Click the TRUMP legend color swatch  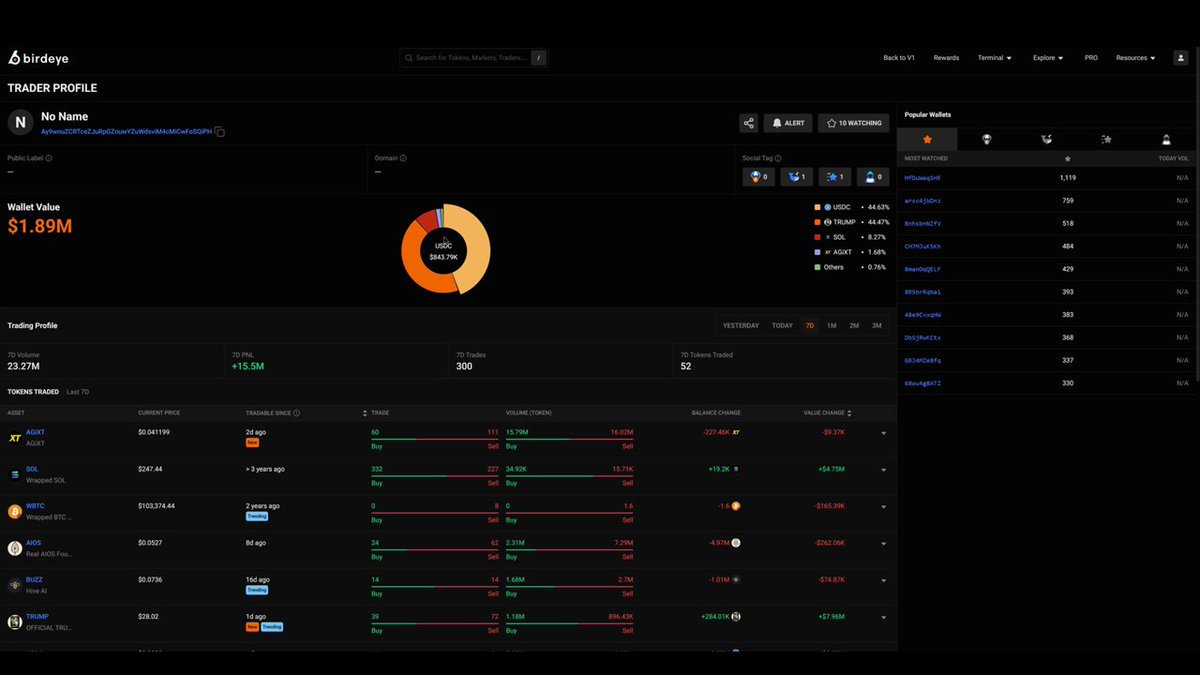[x=817, y=222]
